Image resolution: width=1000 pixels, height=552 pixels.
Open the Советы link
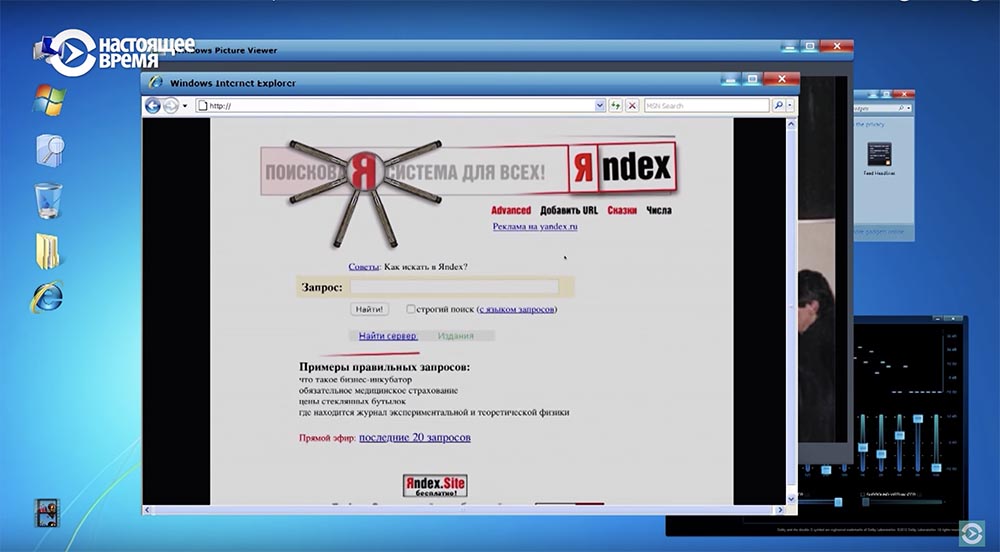tap(364, 266)
